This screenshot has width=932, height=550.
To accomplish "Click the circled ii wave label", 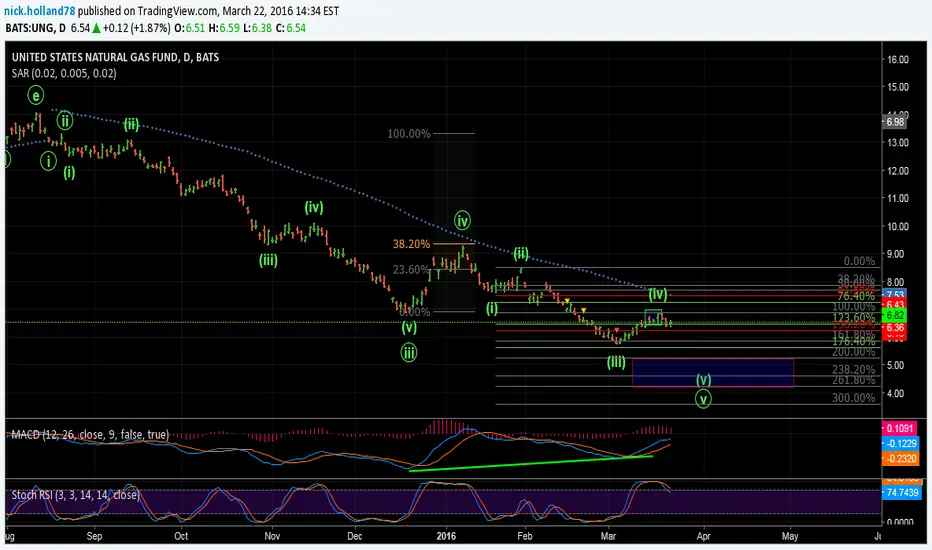I will [65, 121].
